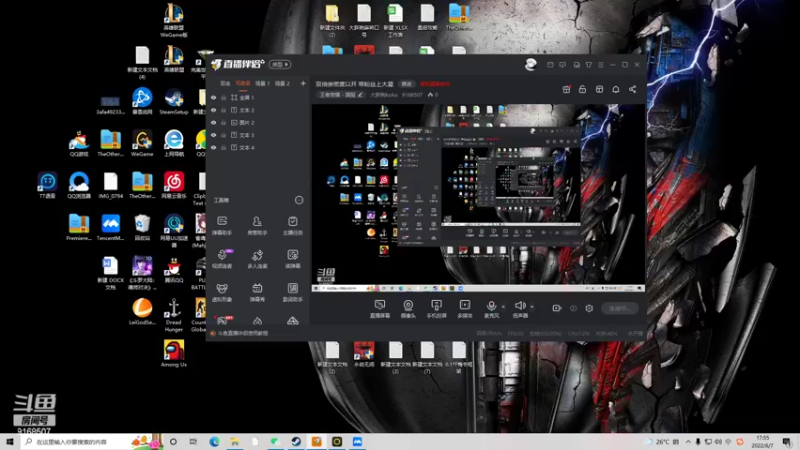
Task: Edit the stream category pill with the pencil
Action: click(340, 95)
